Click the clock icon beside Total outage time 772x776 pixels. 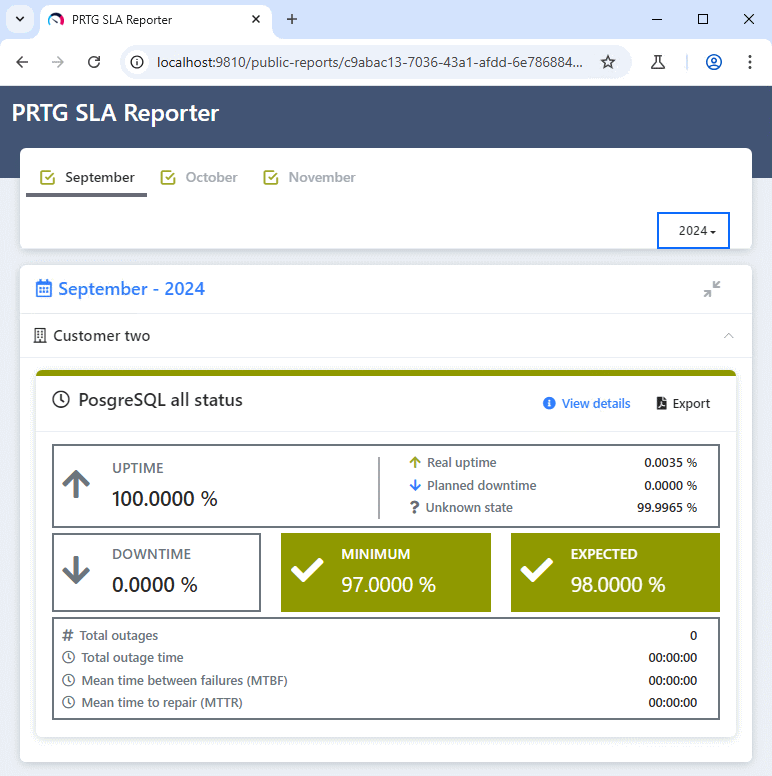tap(68, 657)
